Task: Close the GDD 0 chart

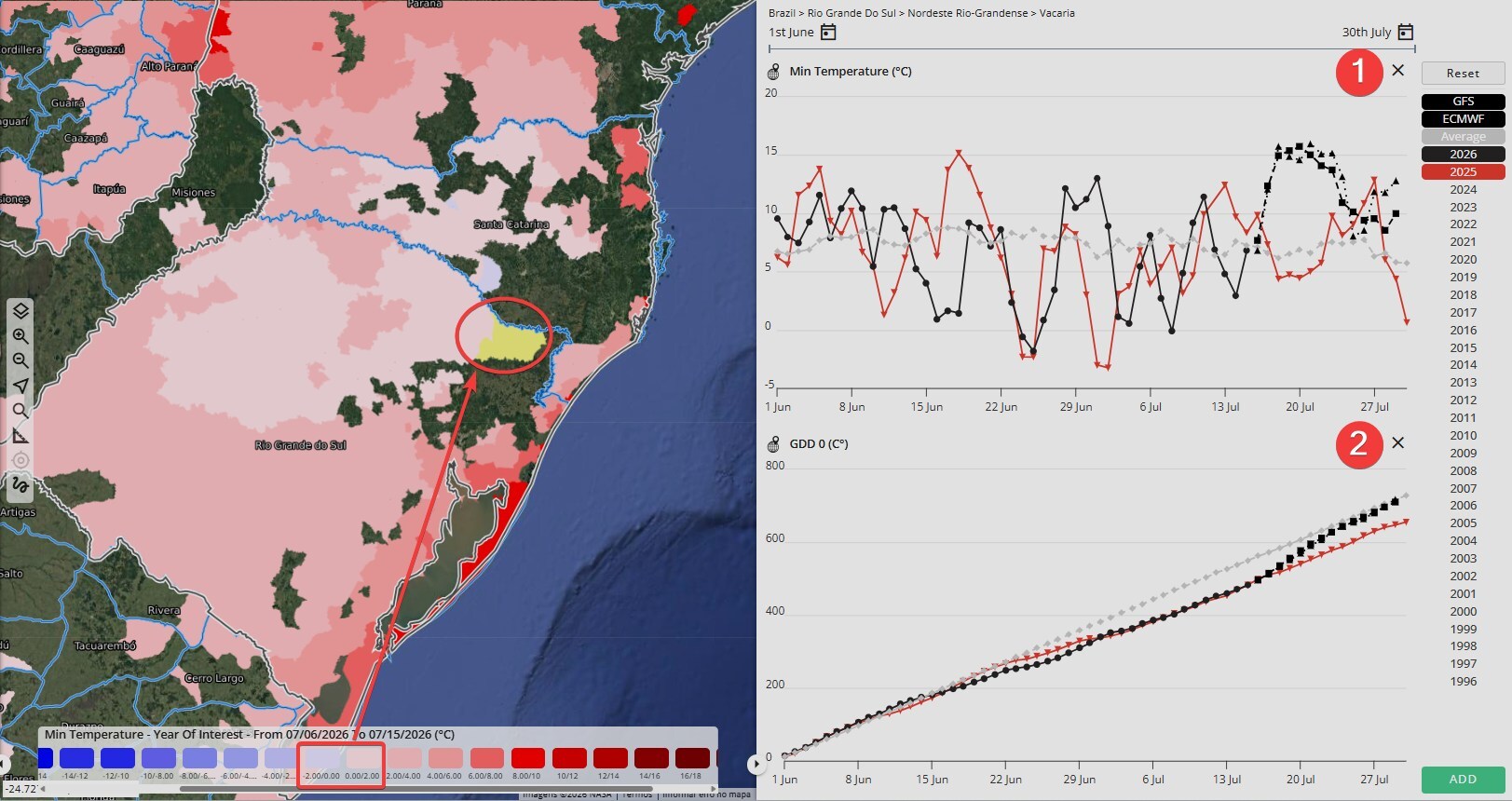Action: click(x=1397, y=442)
